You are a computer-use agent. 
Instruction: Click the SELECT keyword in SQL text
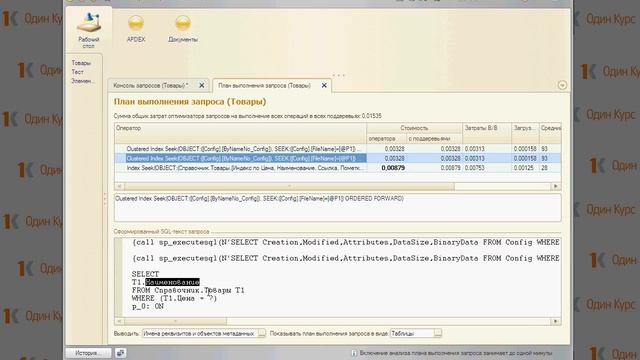(145, 274)
